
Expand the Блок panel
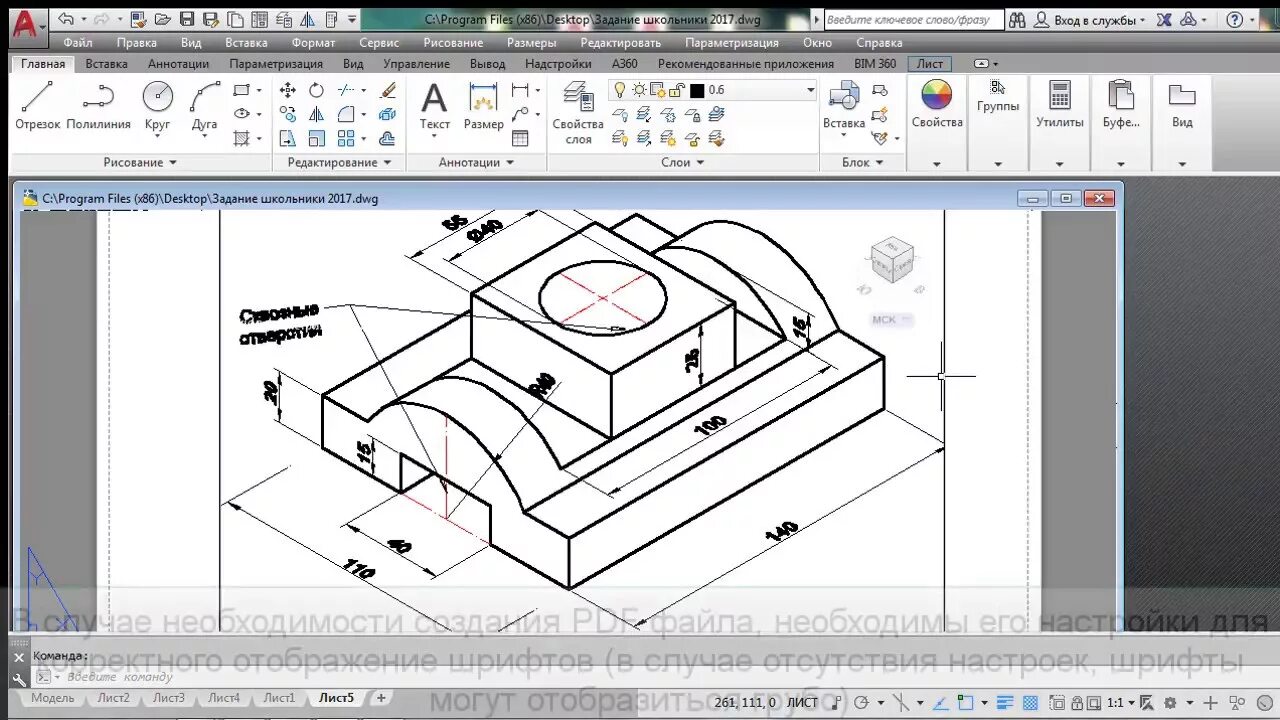coord(863,162)
